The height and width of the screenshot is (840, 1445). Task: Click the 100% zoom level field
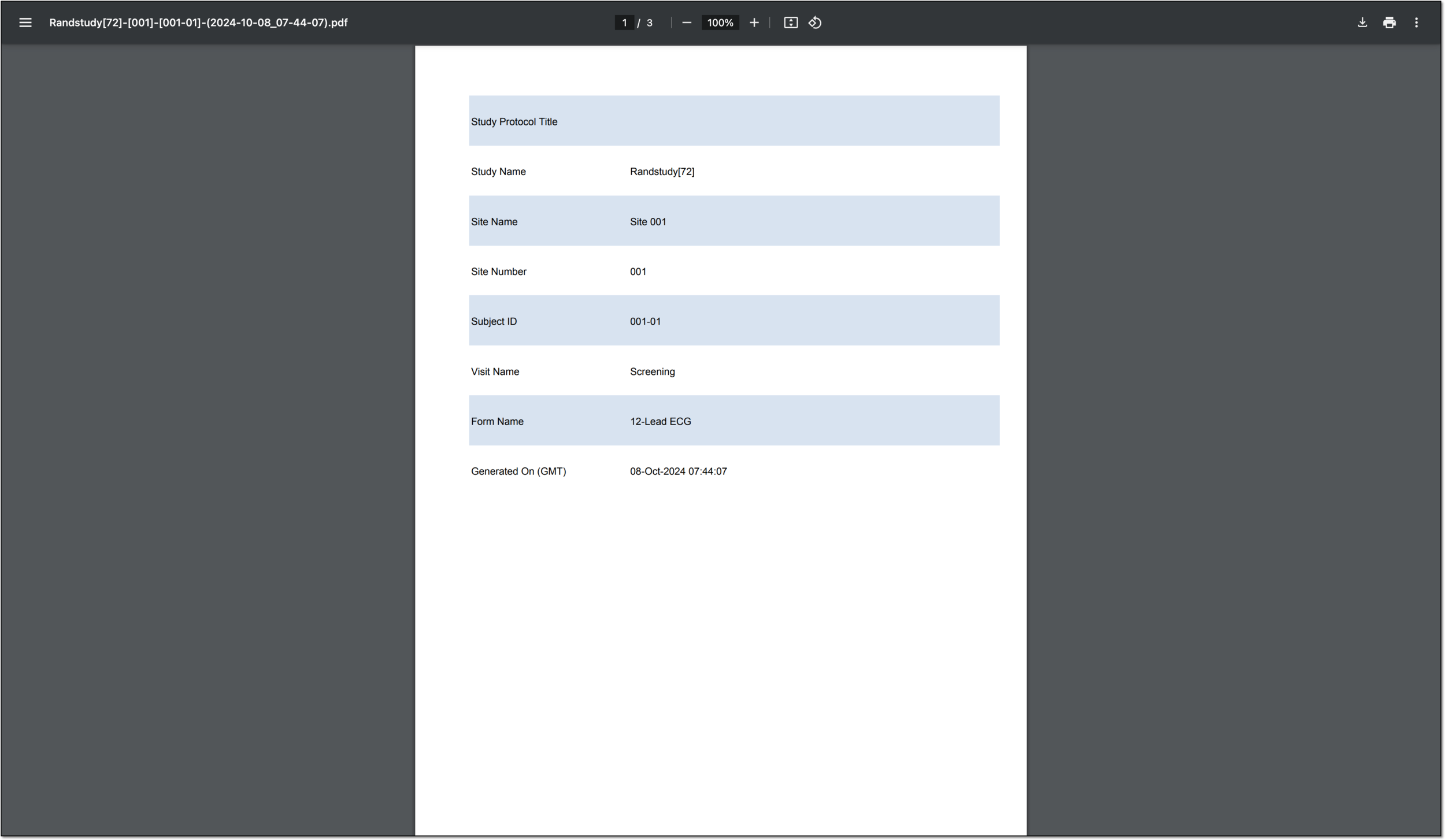720,23
